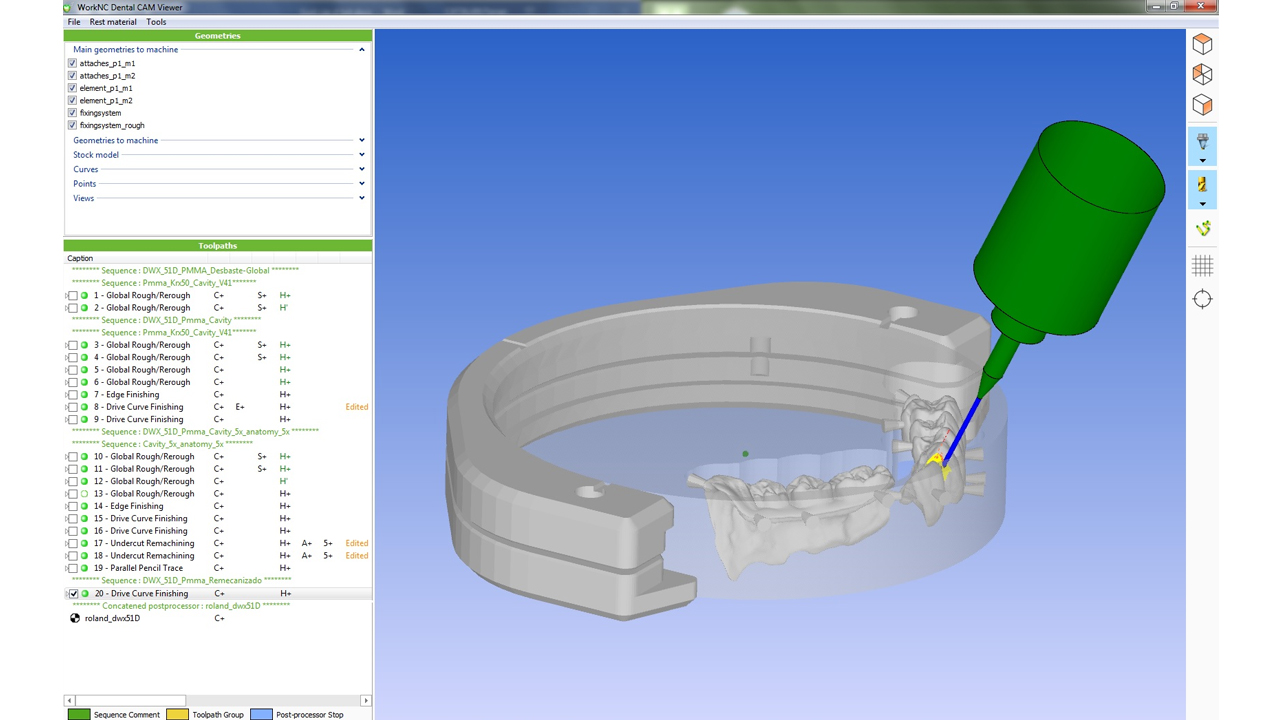This screenshot has height=720, width=1280.
Task: Toggle the yellow cutter display icon
Action: coord(1202,185)
